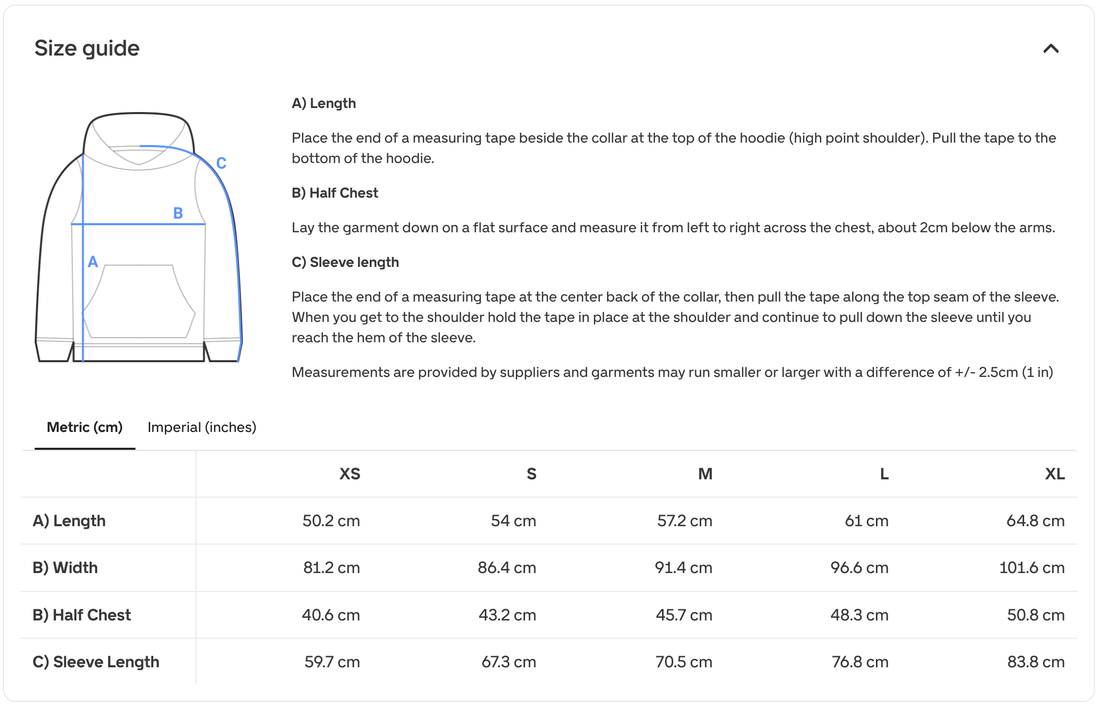Select the M column header
Viewport: 1100px width, 705px height.
coord(705,474)
